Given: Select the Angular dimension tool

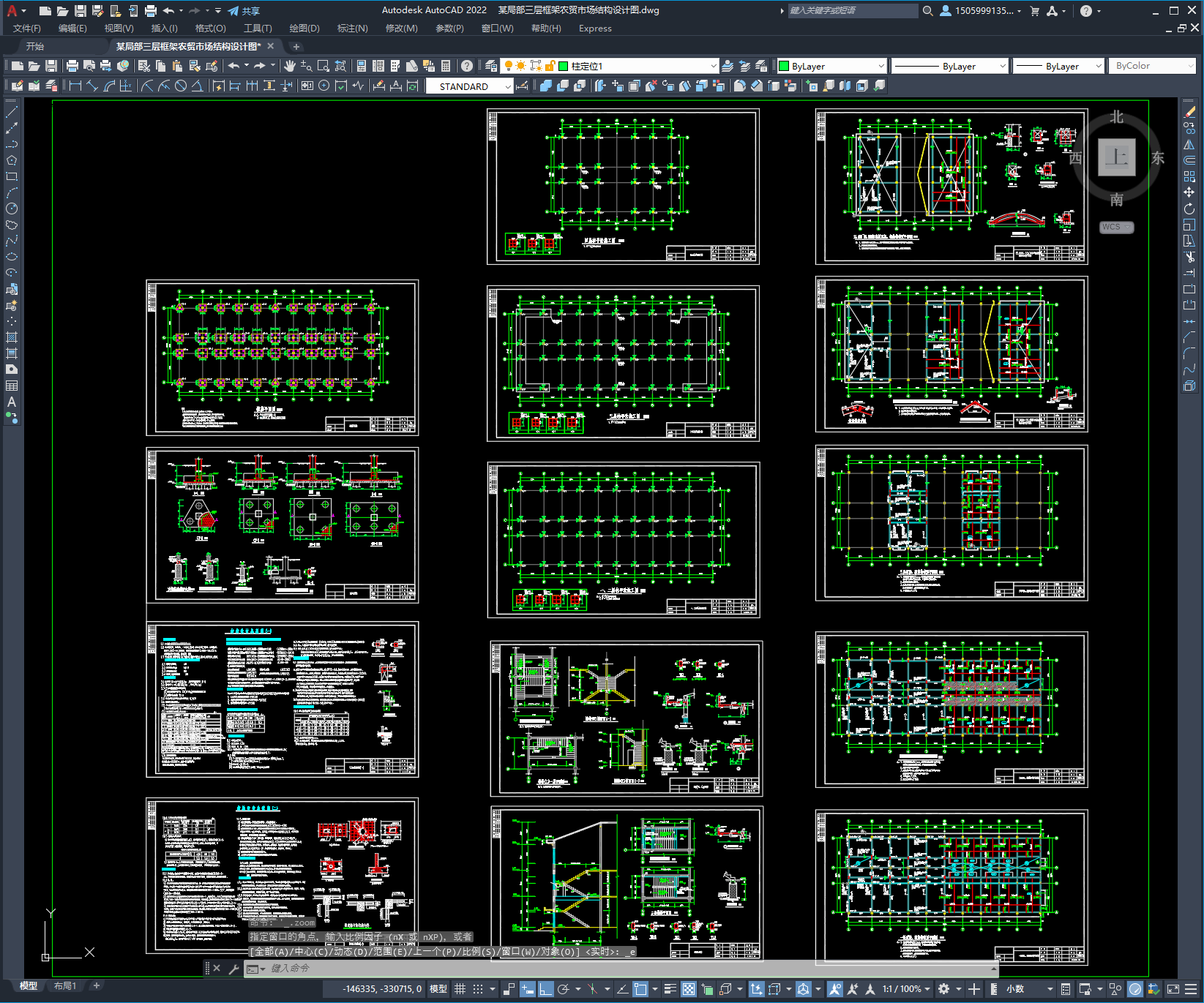Looking at the screenshot, I should point(198,86).
